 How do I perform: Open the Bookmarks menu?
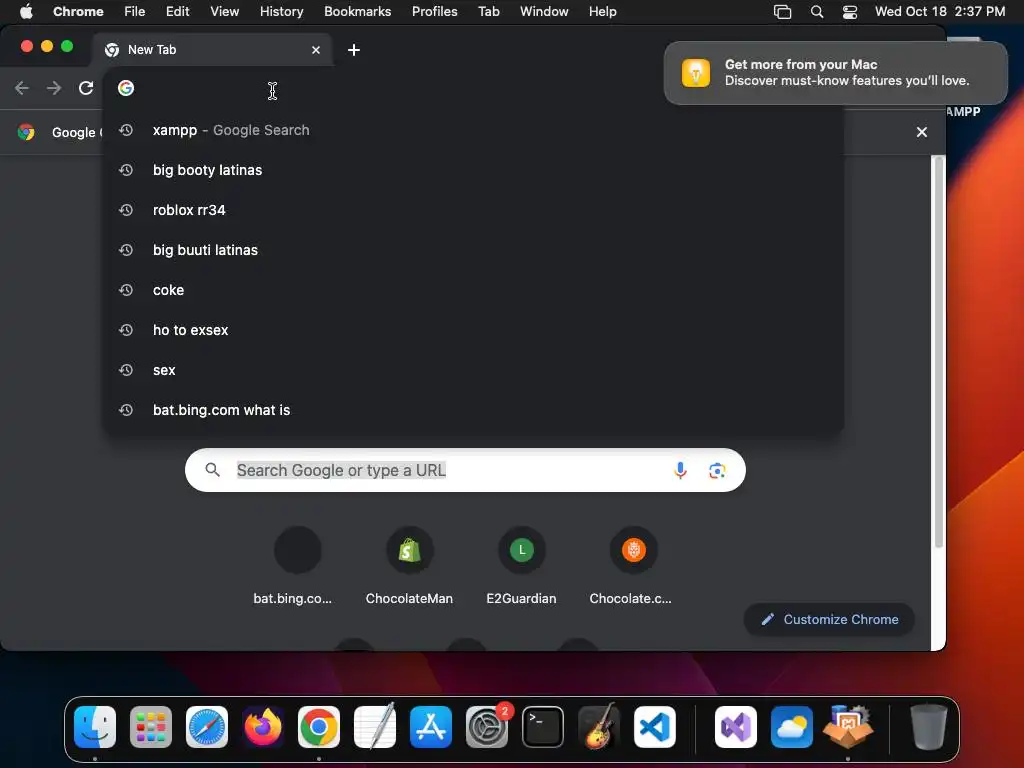358,12
